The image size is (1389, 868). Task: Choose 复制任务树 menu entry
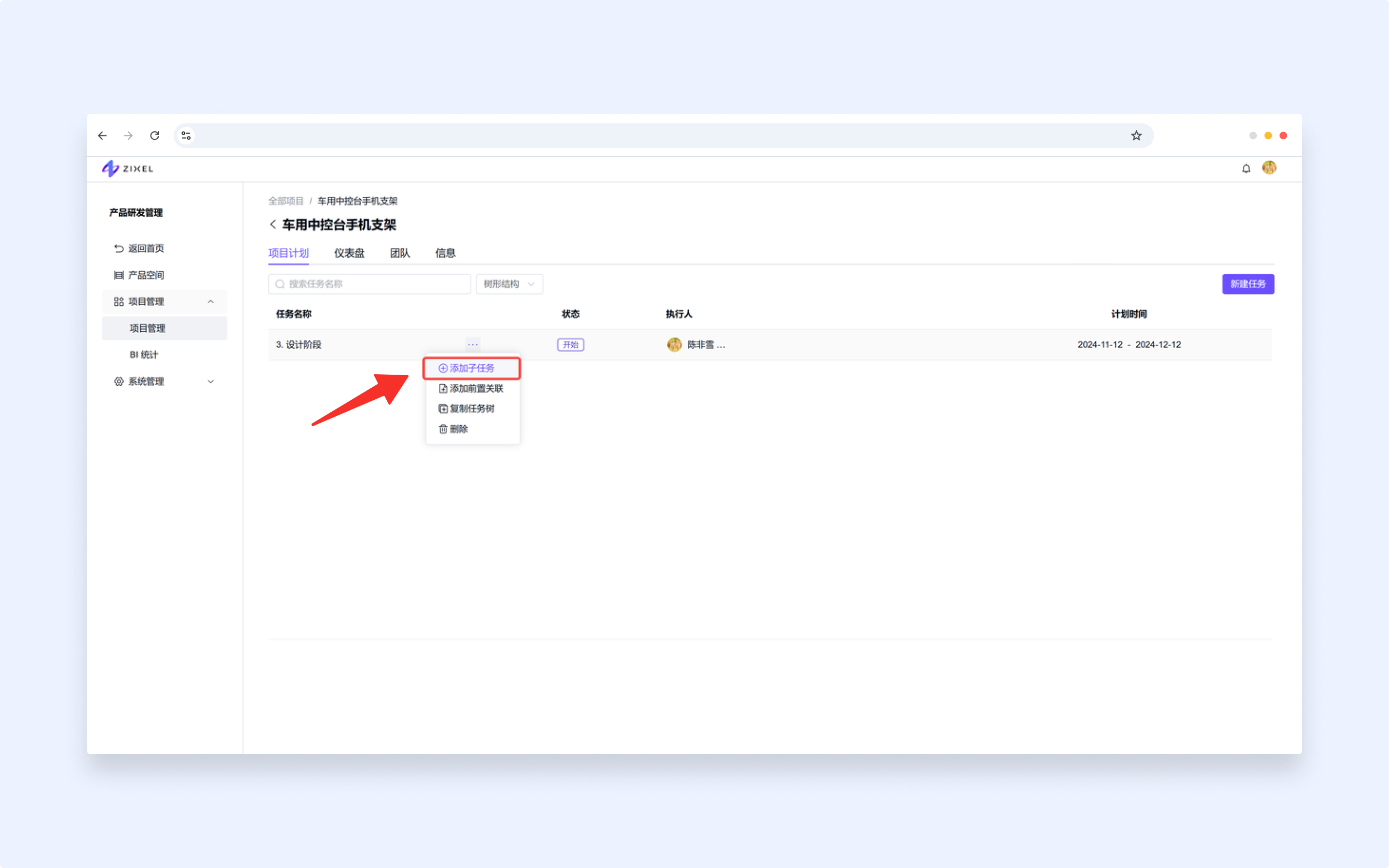click(x=472, y=409)
